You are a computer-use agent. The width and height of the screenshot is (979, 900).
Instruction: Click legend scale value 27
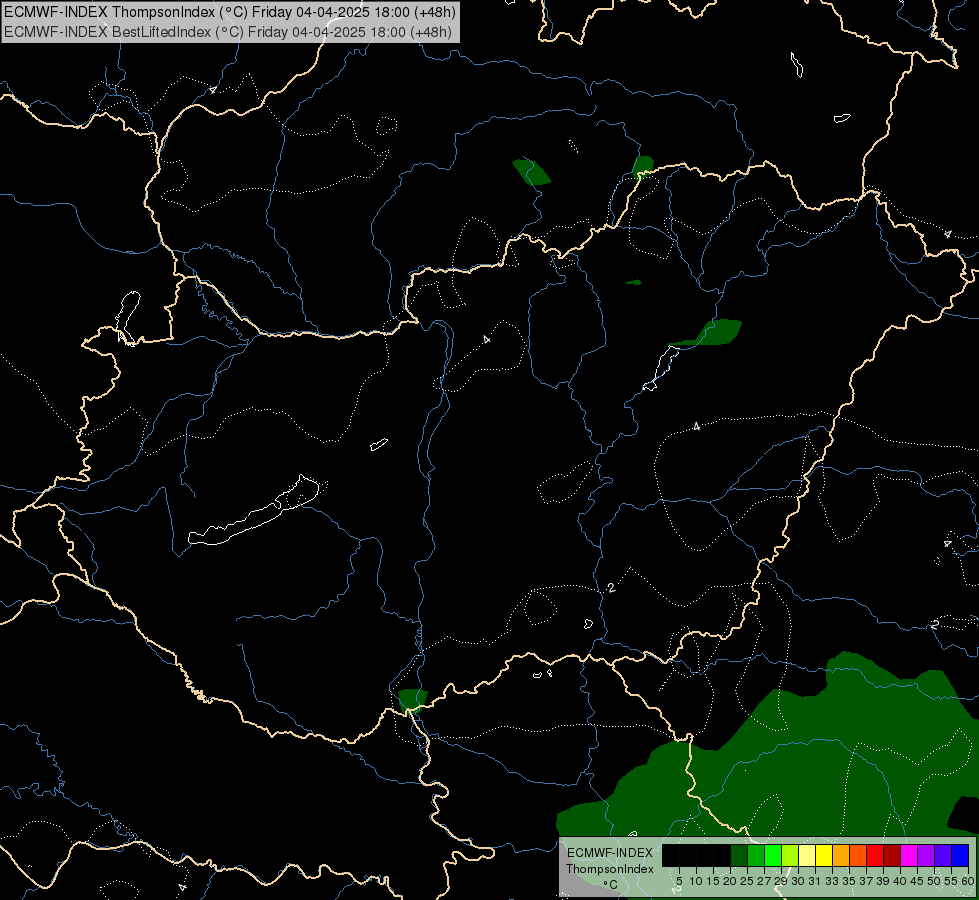pyautogui.click(x=764, y=881)
